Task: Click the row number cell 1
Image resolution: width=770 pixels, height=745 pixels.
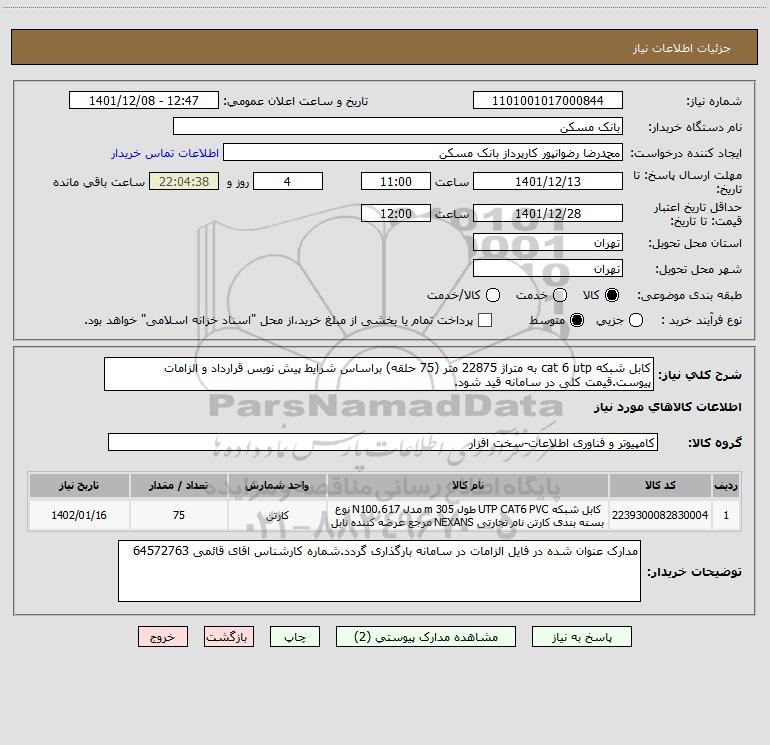Action: 726,515
